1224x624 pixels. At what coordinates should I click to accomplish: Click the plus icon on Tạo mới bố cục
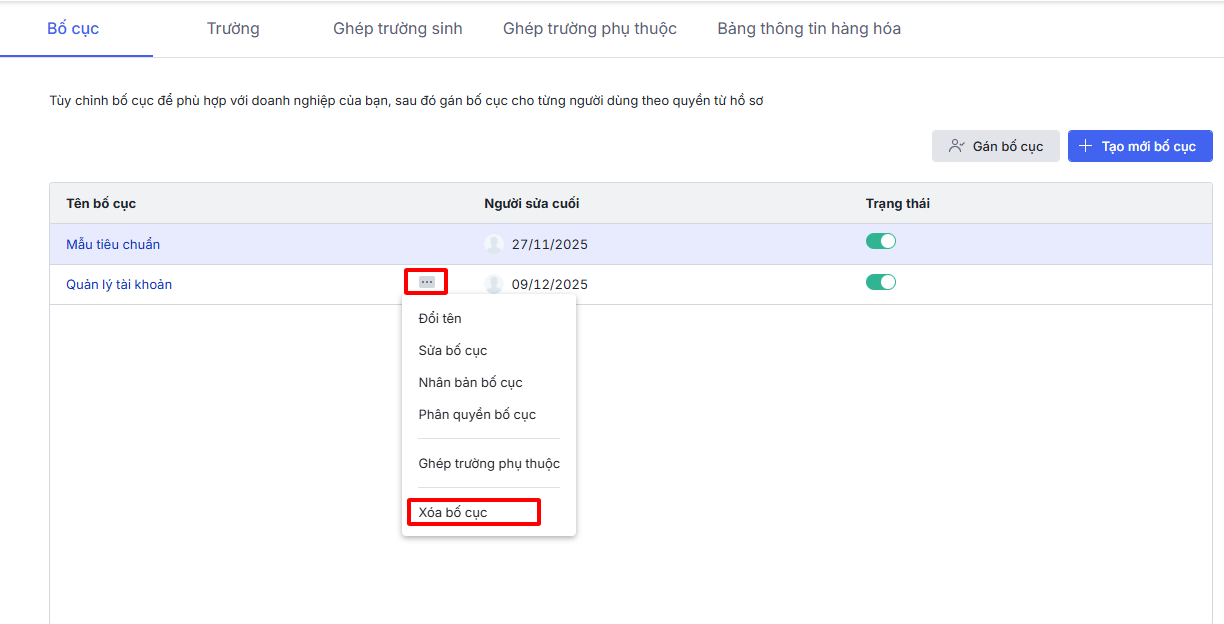click(1085, 146)
